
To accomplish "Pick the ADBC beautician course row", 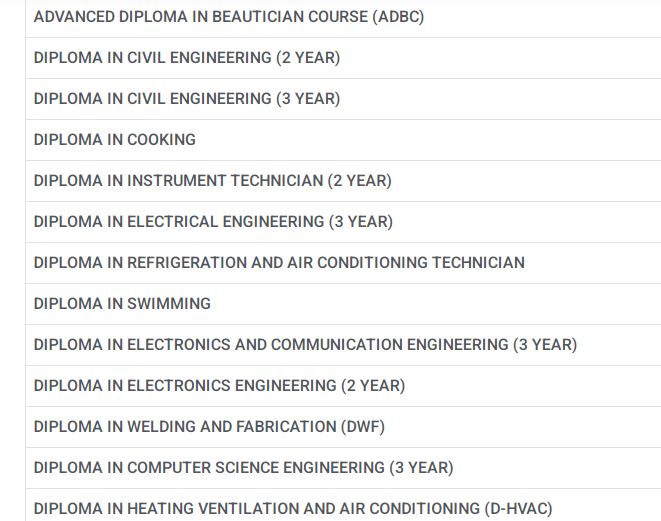I will [x=229, y=17].
